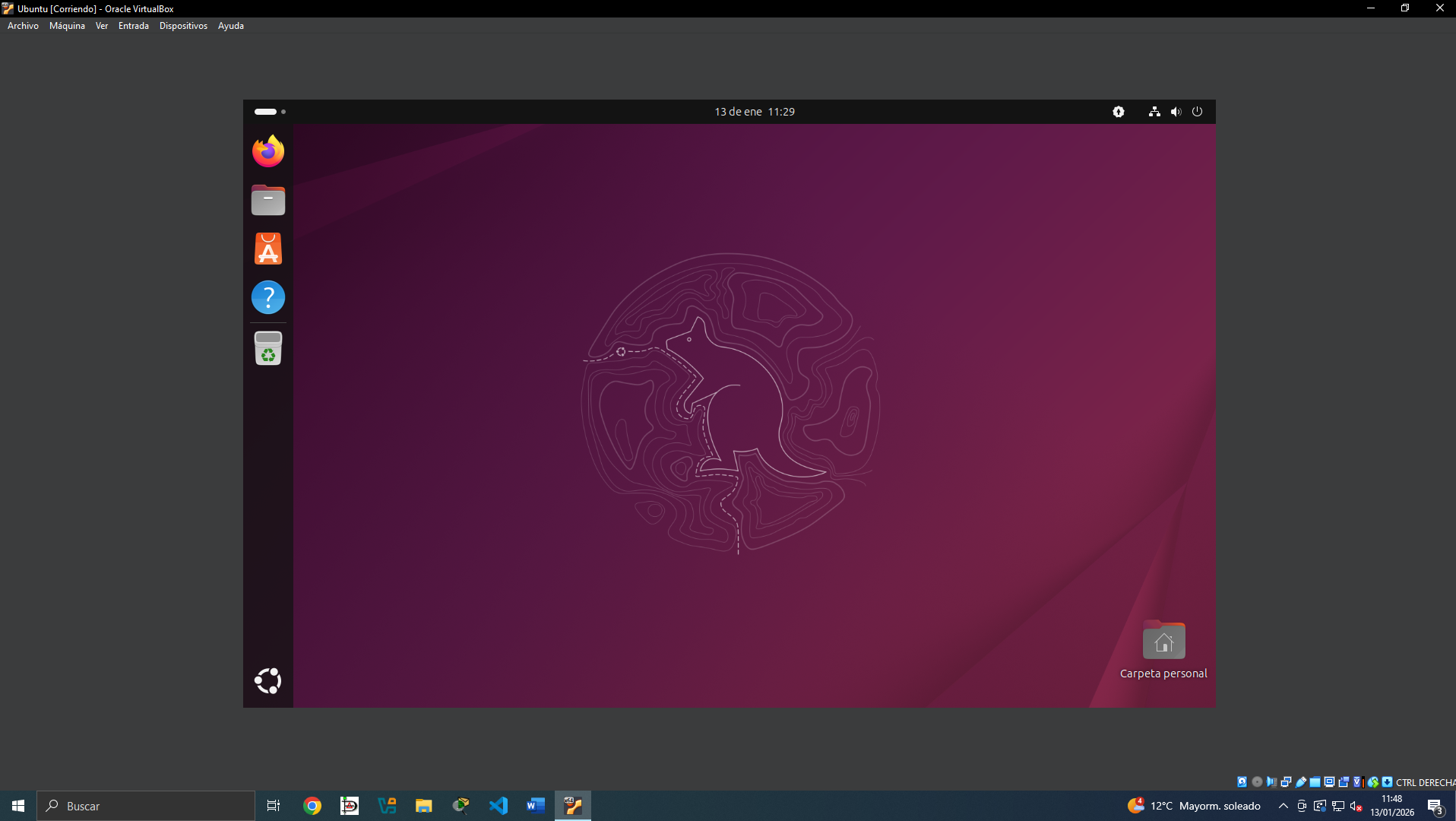This screenshot has height=821, width=1456.
Task: Open the Ayuda menu
Action: coord(231,26)
